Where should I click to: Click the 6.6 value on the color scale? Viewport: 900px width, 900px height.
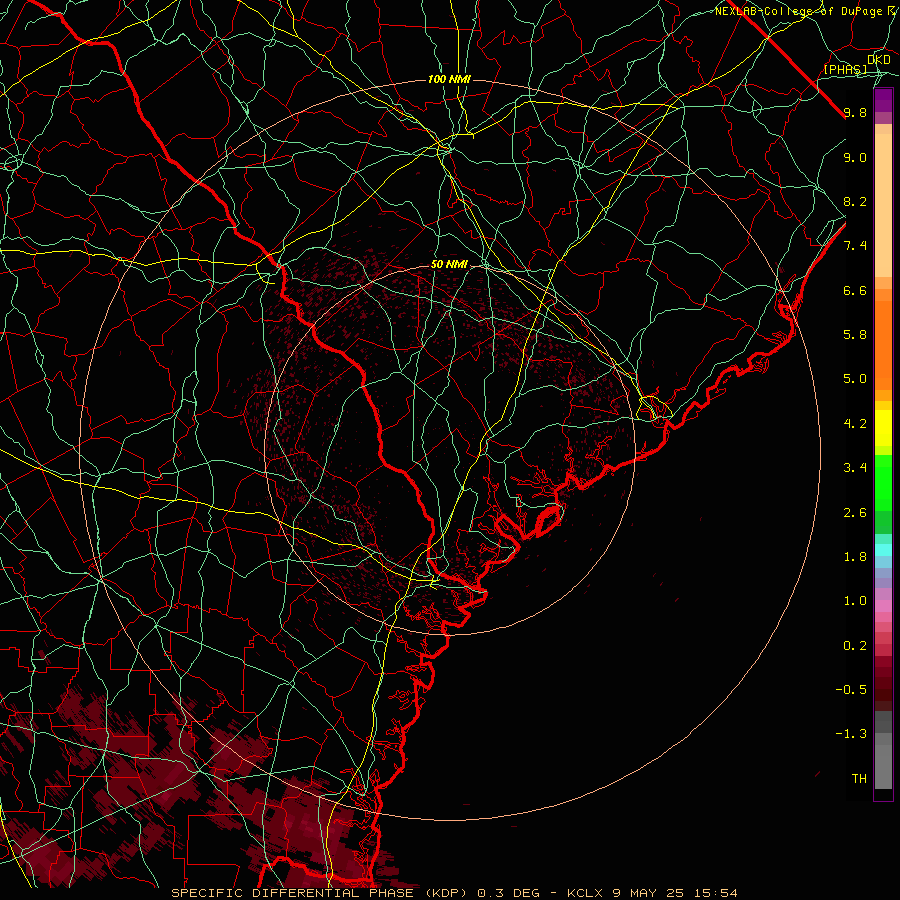point(855,290)
